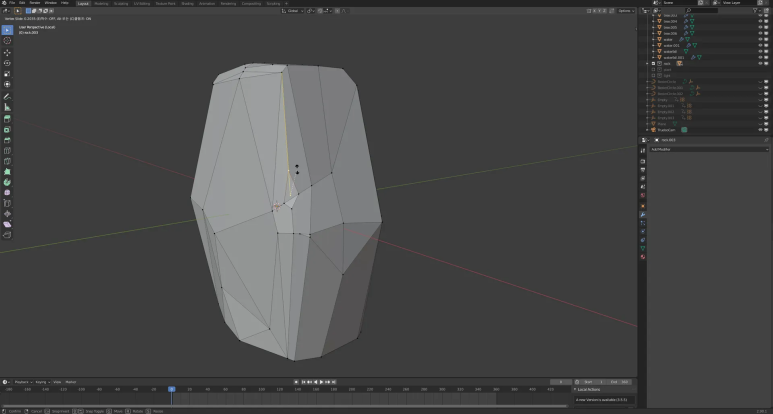The image size is (773, 414).
Task: Select the Move tool
Action: (8, 52)
